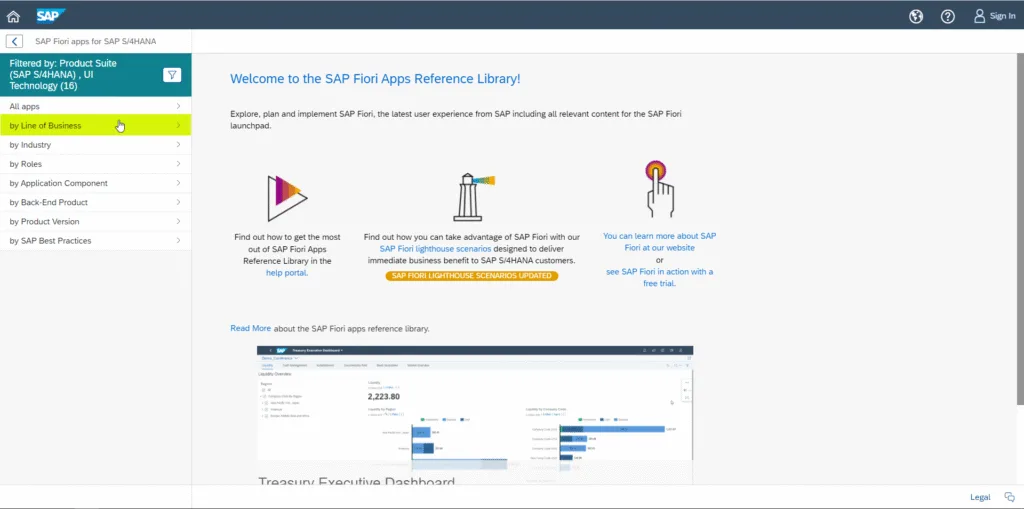
Task: Select by Product Version category
Action: tap(95, 222)
